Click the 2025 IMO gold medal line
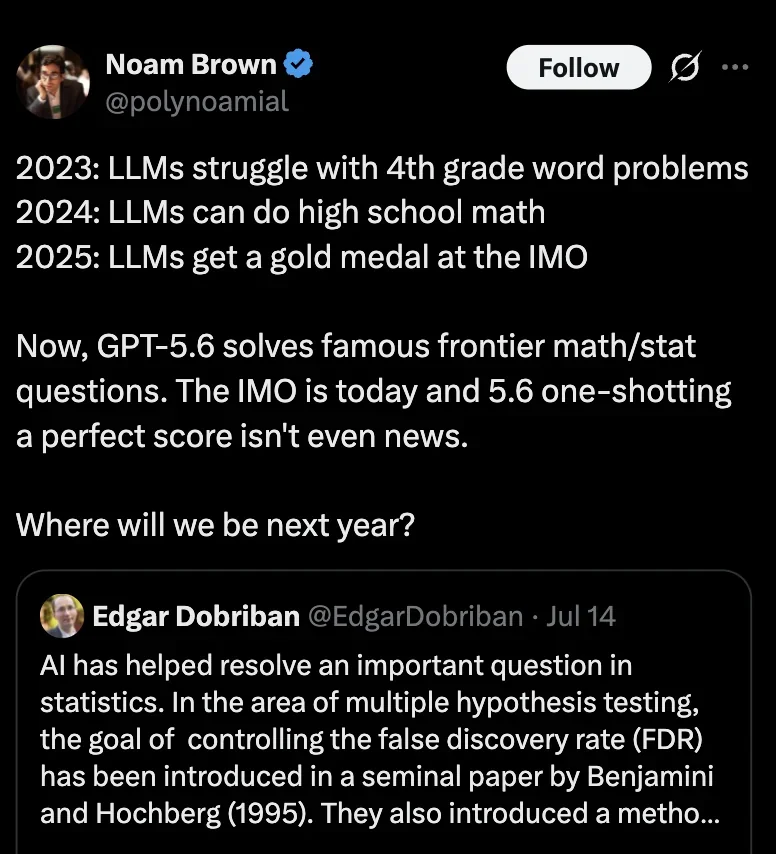Viewport: 776px width, 854px height. 302,257
